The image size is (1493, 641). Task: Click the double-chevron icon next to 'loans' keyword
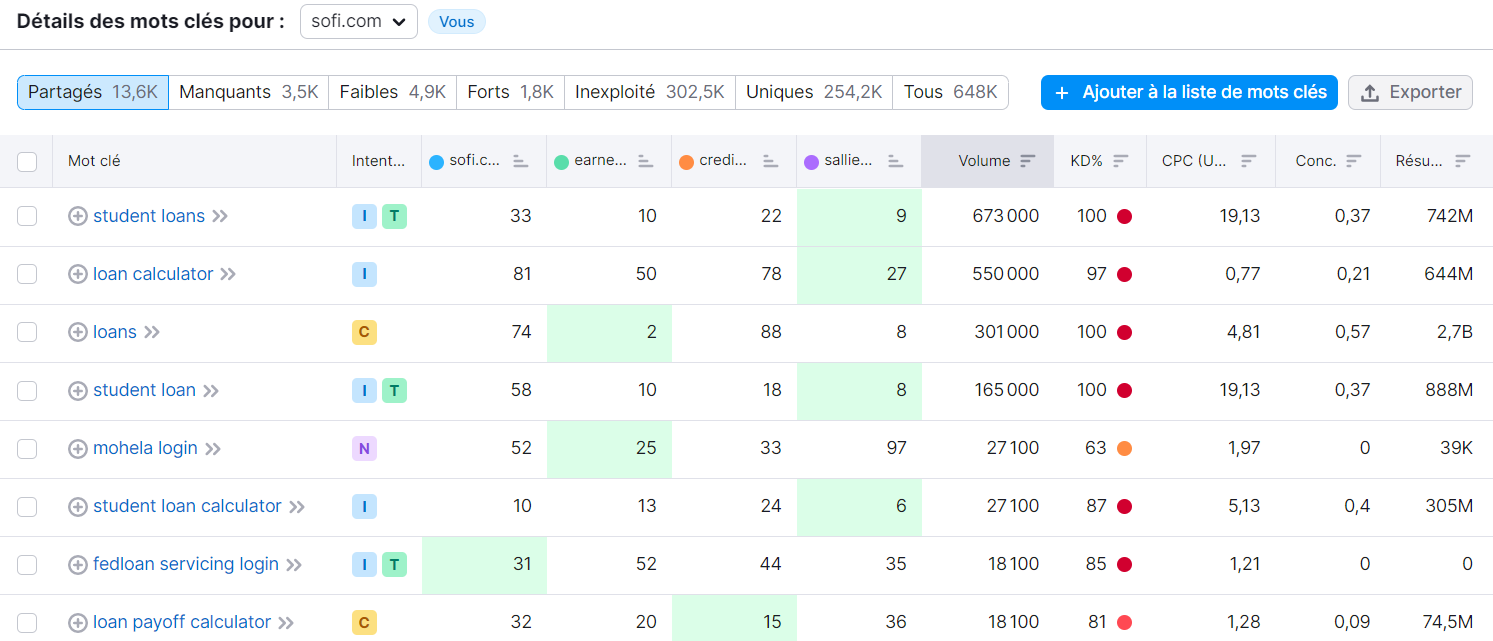click(152, 332)
